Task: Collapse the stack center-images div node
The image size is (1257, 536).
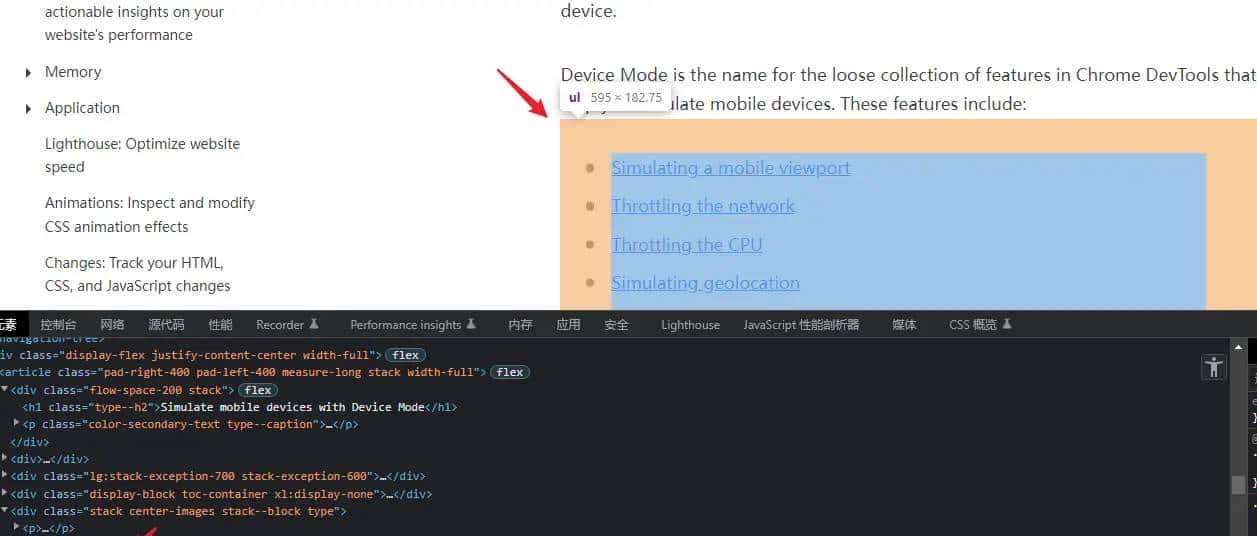Action: click(5, 511)
